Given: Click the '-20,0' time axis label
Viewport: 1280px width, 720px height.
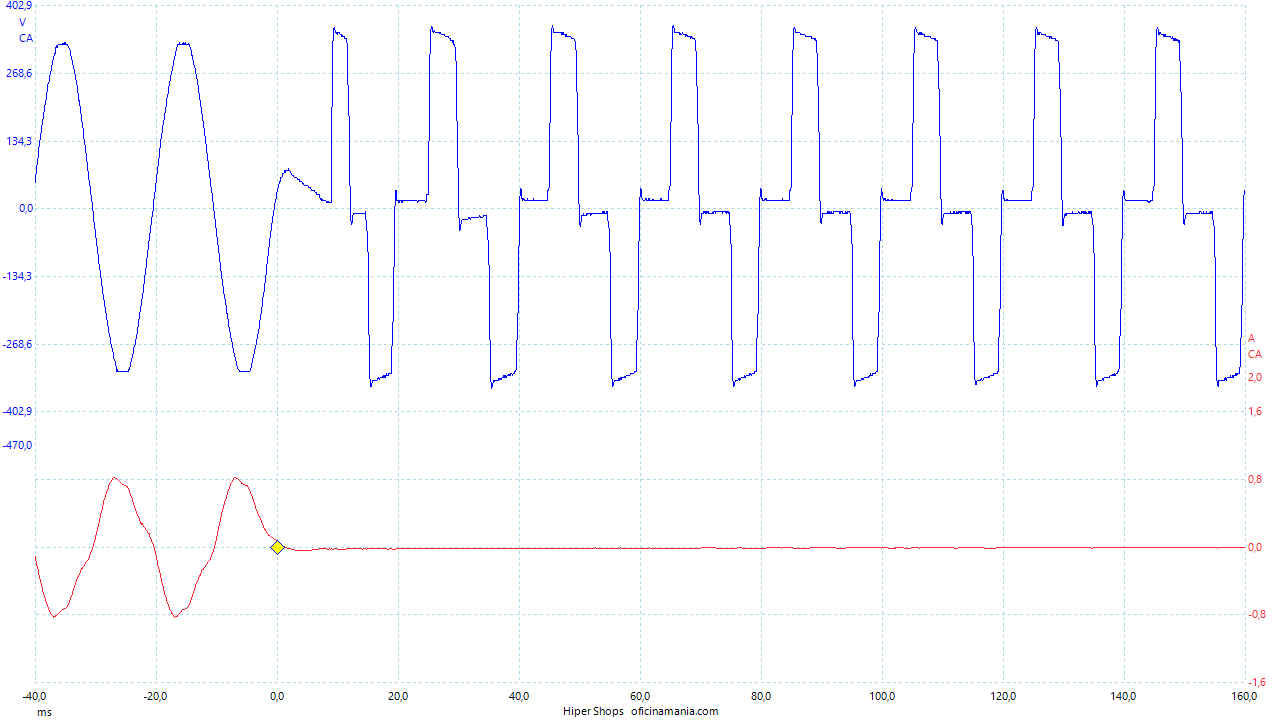Looking at the screenshot, I should (155, 696).
